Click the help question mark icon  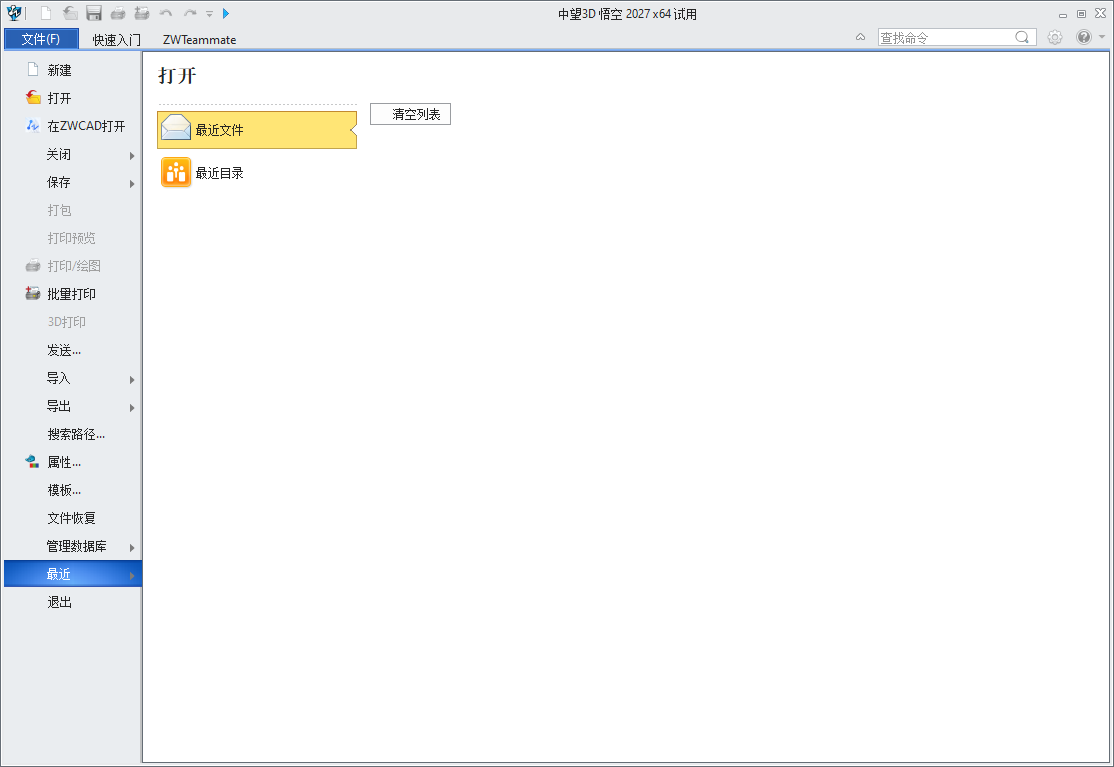(1083, 38)
